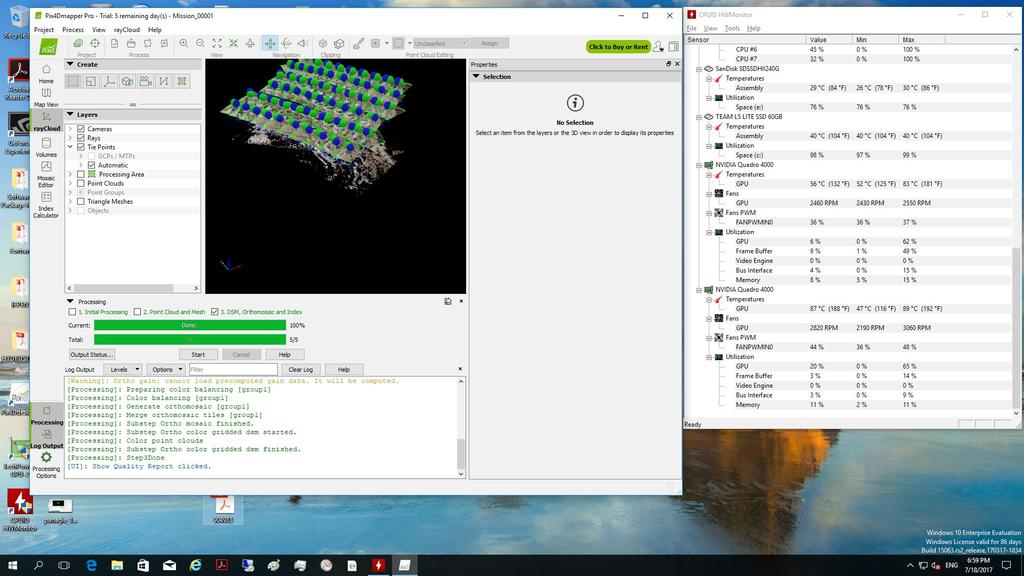Screen dimensions: 1024x576
Task: Open the Mosaic Editor
Action: 46,174
